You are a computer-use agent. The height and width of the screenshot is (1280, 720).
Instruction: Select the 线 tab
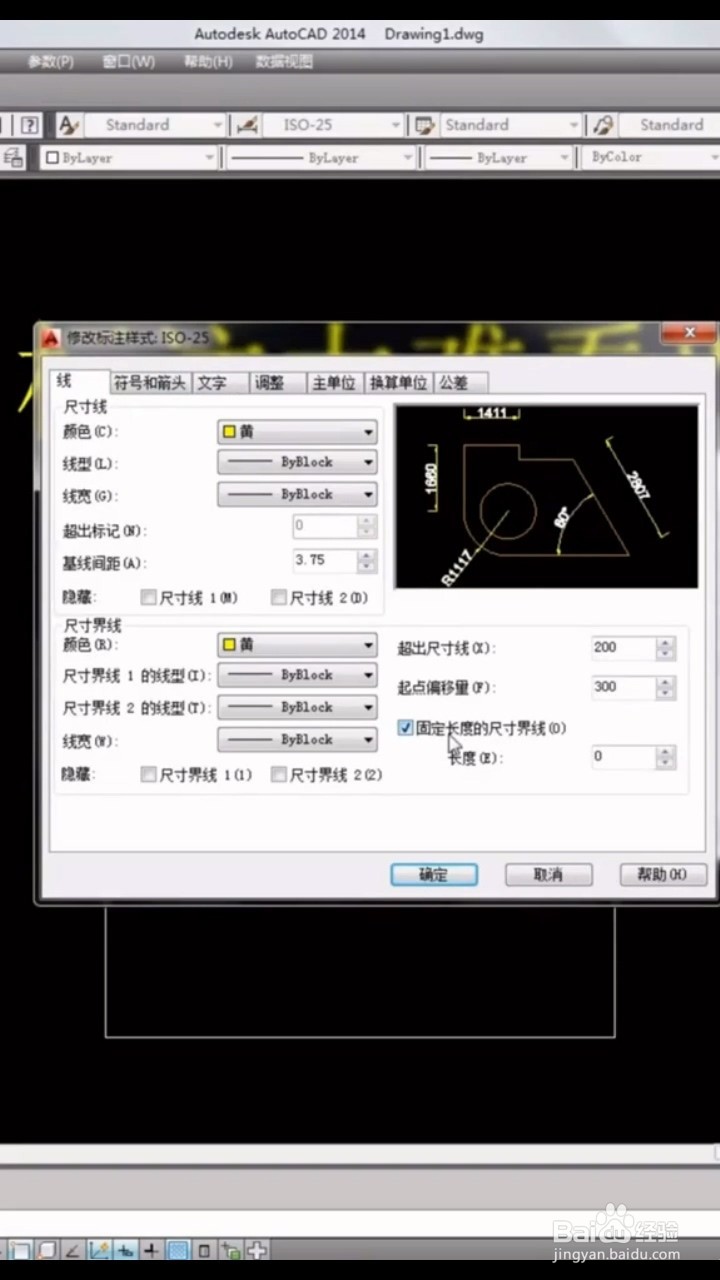click(x=78, y=380)
